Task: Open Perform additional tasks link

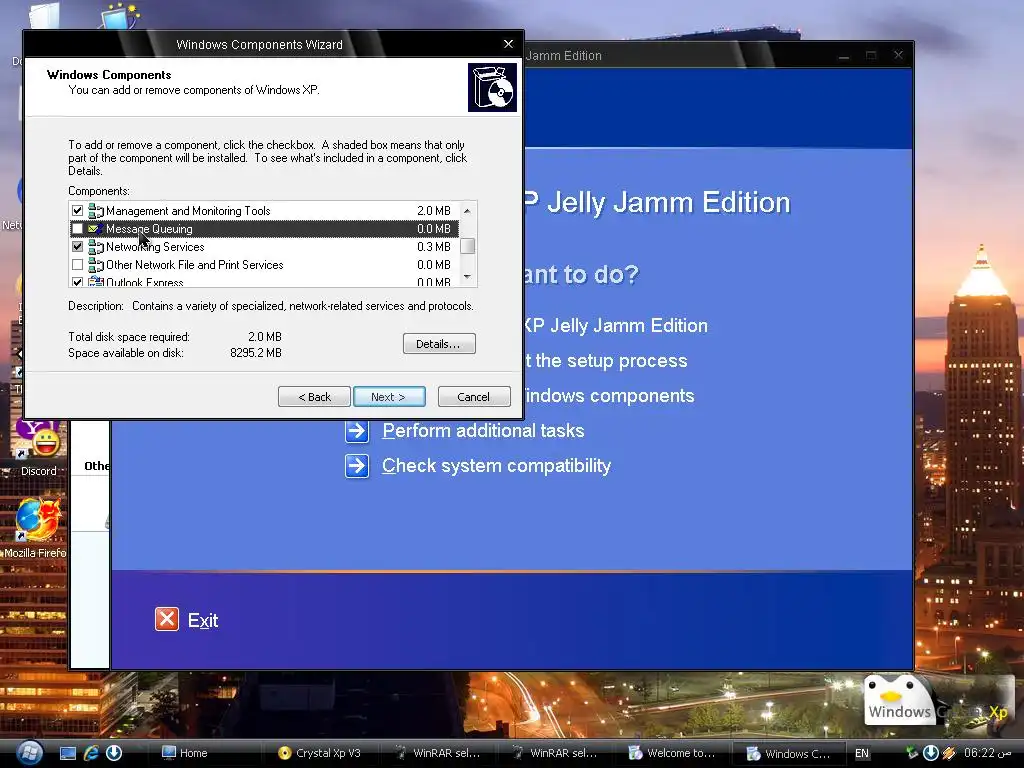Action: coord(483,431)
